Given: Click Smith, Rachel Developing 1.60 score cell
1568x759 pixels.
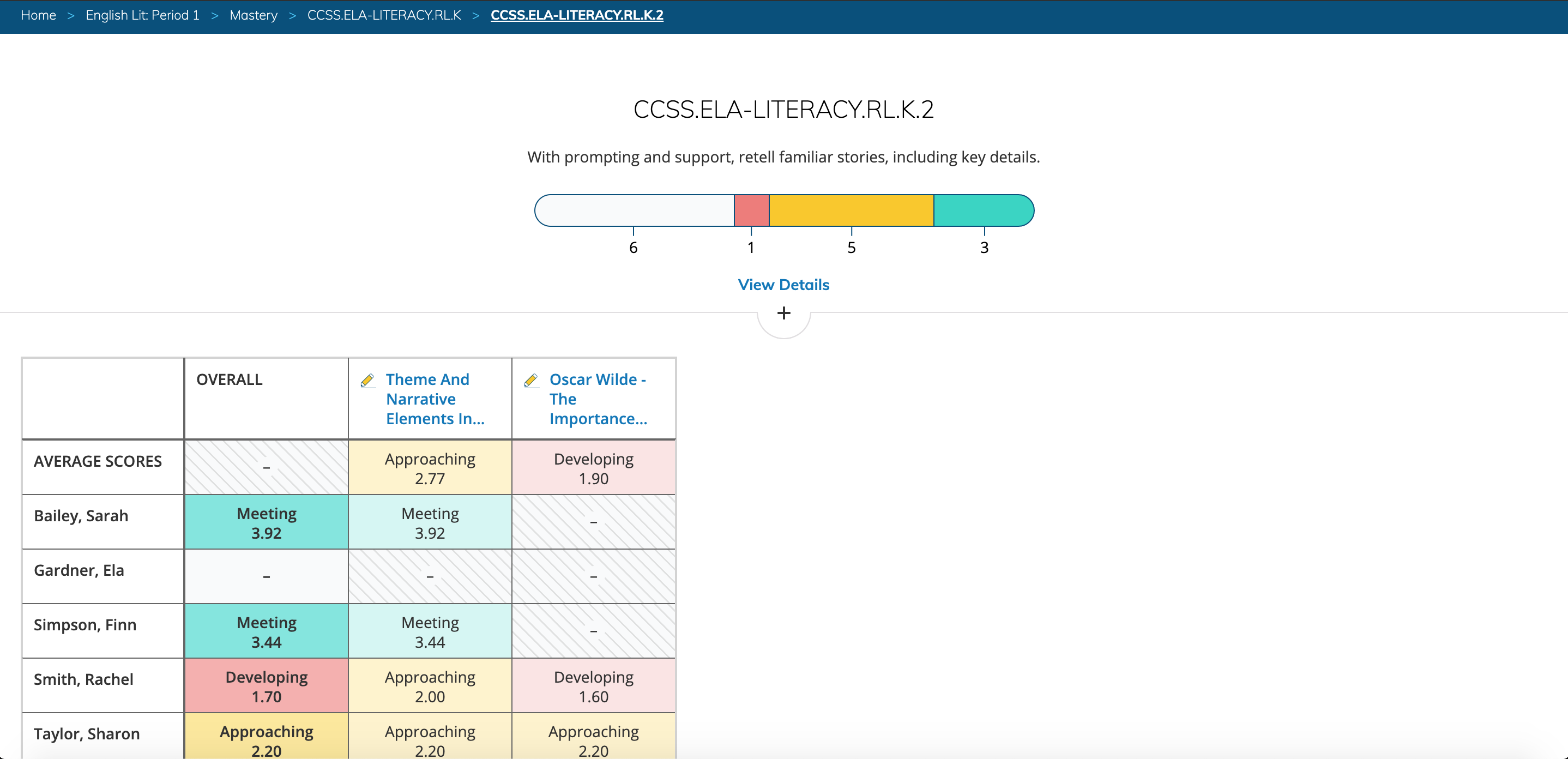Looking at the screenshot, I should point(593,686).
